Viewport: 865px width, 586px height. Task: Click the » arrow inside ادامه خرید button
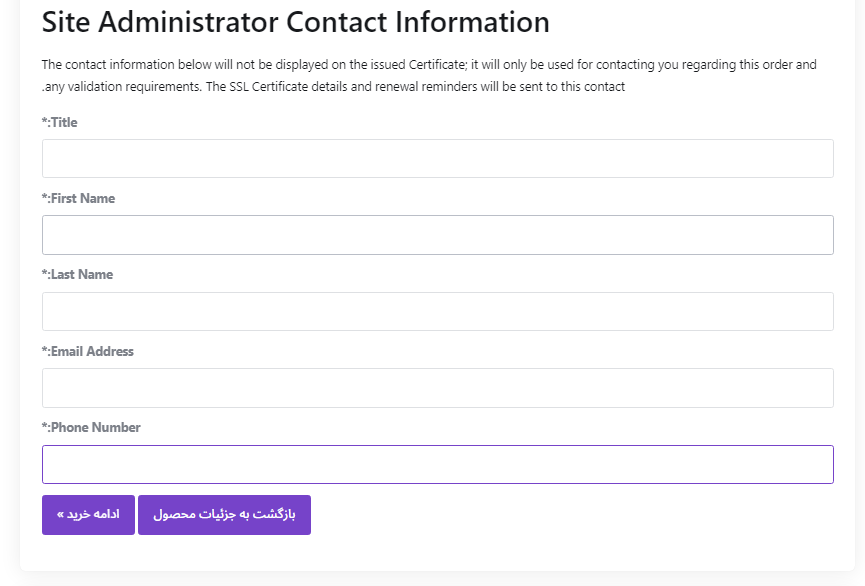point(60,514)
